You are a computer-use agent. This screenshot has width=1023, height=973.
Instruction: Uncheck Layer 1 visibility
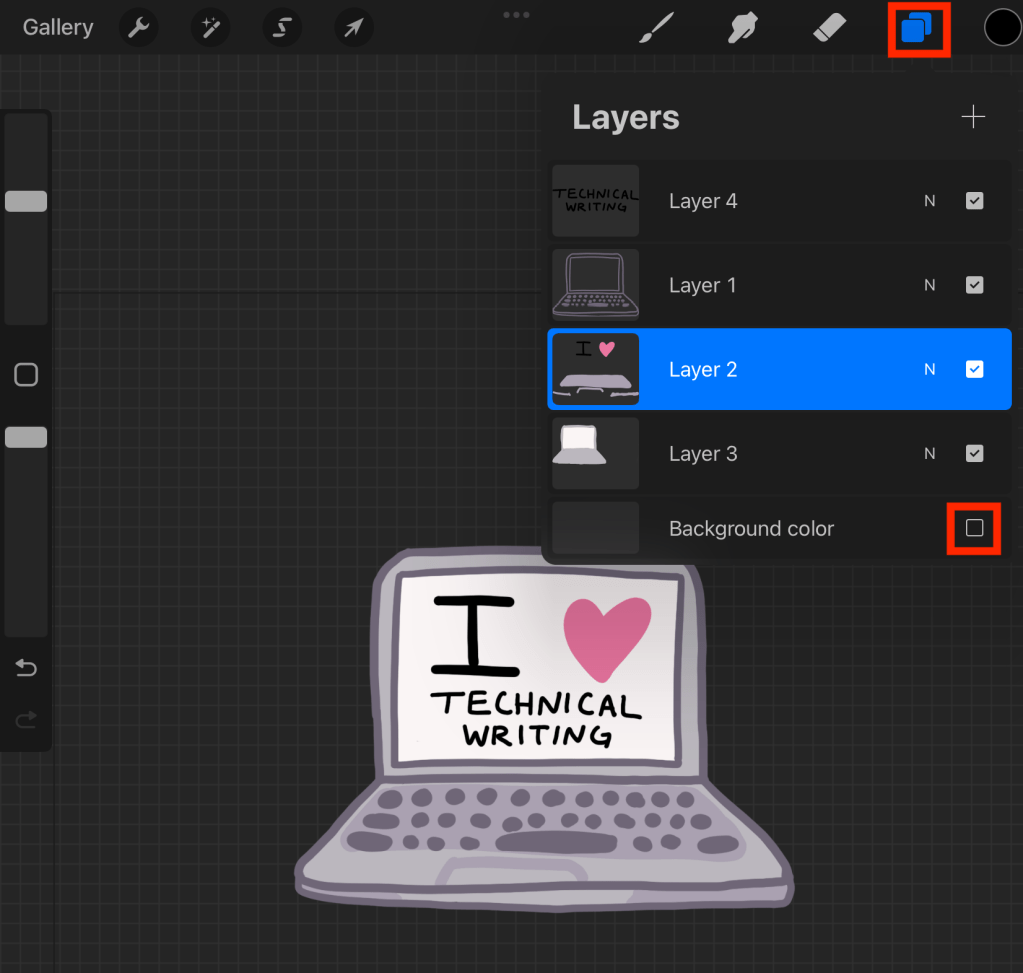(974, 285)
